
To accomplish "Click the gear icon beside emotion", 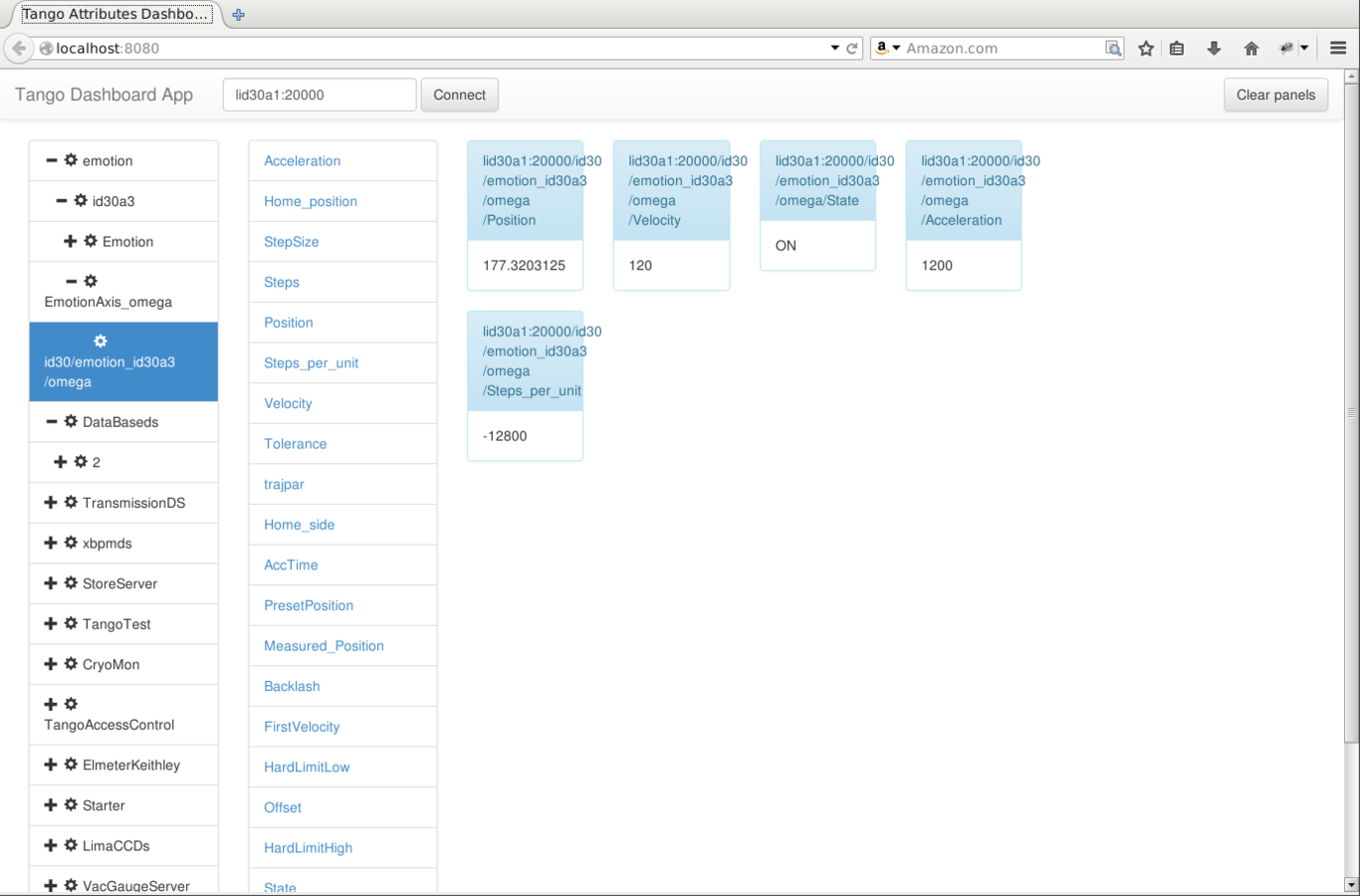I will (x=71, y=159).
